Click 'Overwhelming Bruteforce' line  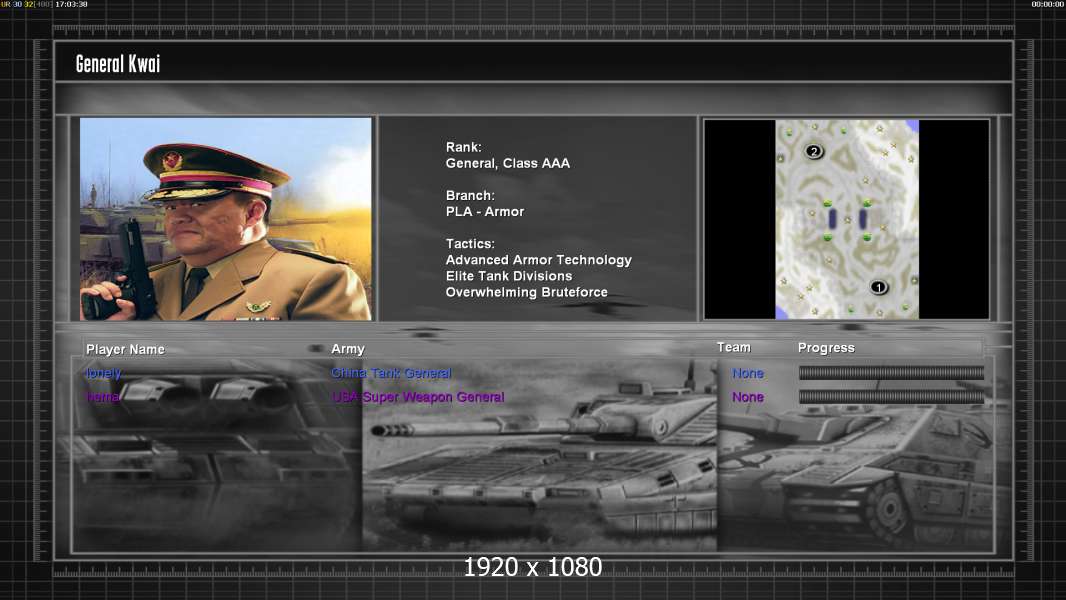[526, 293]
